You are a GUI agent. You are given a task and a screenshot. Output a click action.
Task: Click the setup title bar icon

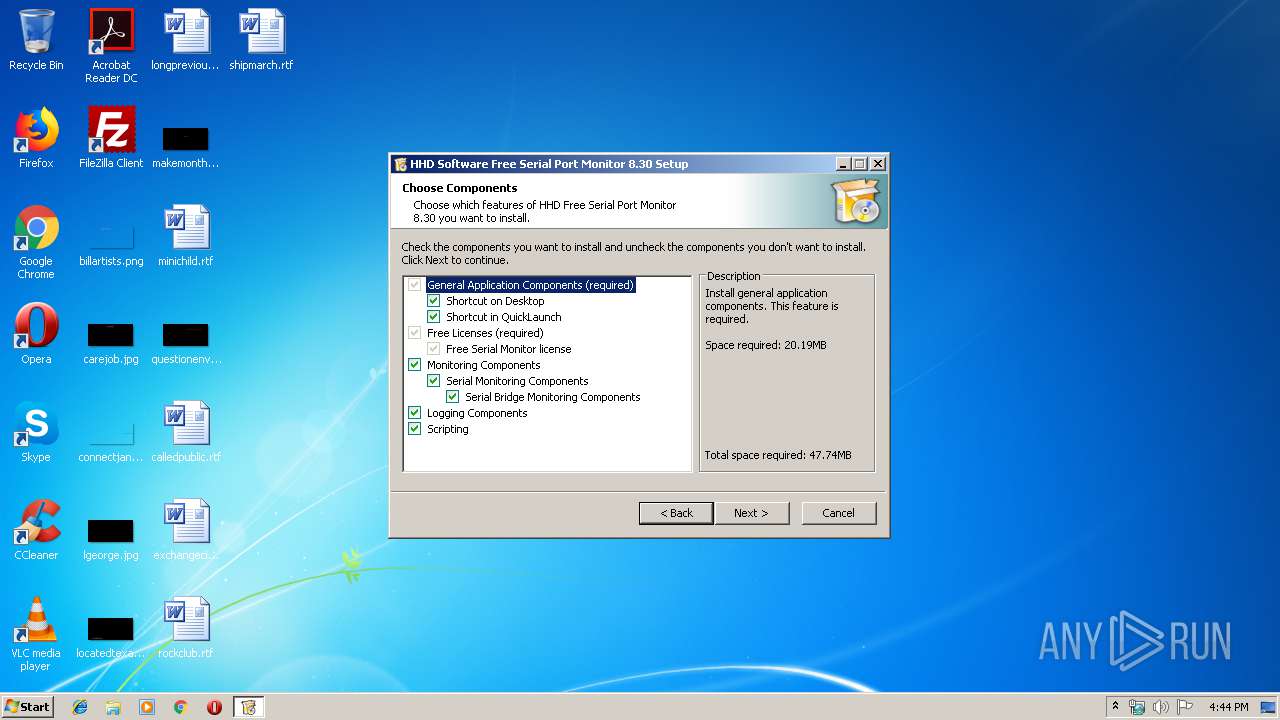(x=400, y=164)
